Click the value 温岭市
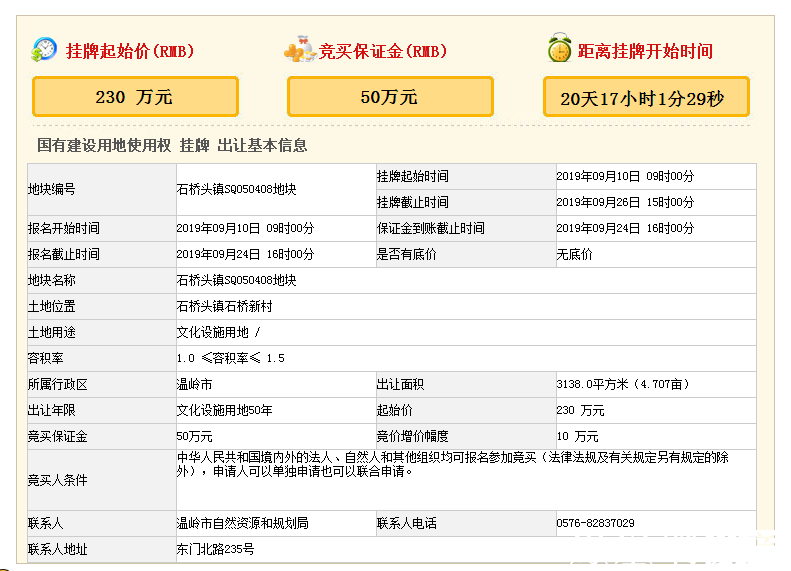Image resolution: width=791 pixels, height=571 pixels. [x=194, y=384]
